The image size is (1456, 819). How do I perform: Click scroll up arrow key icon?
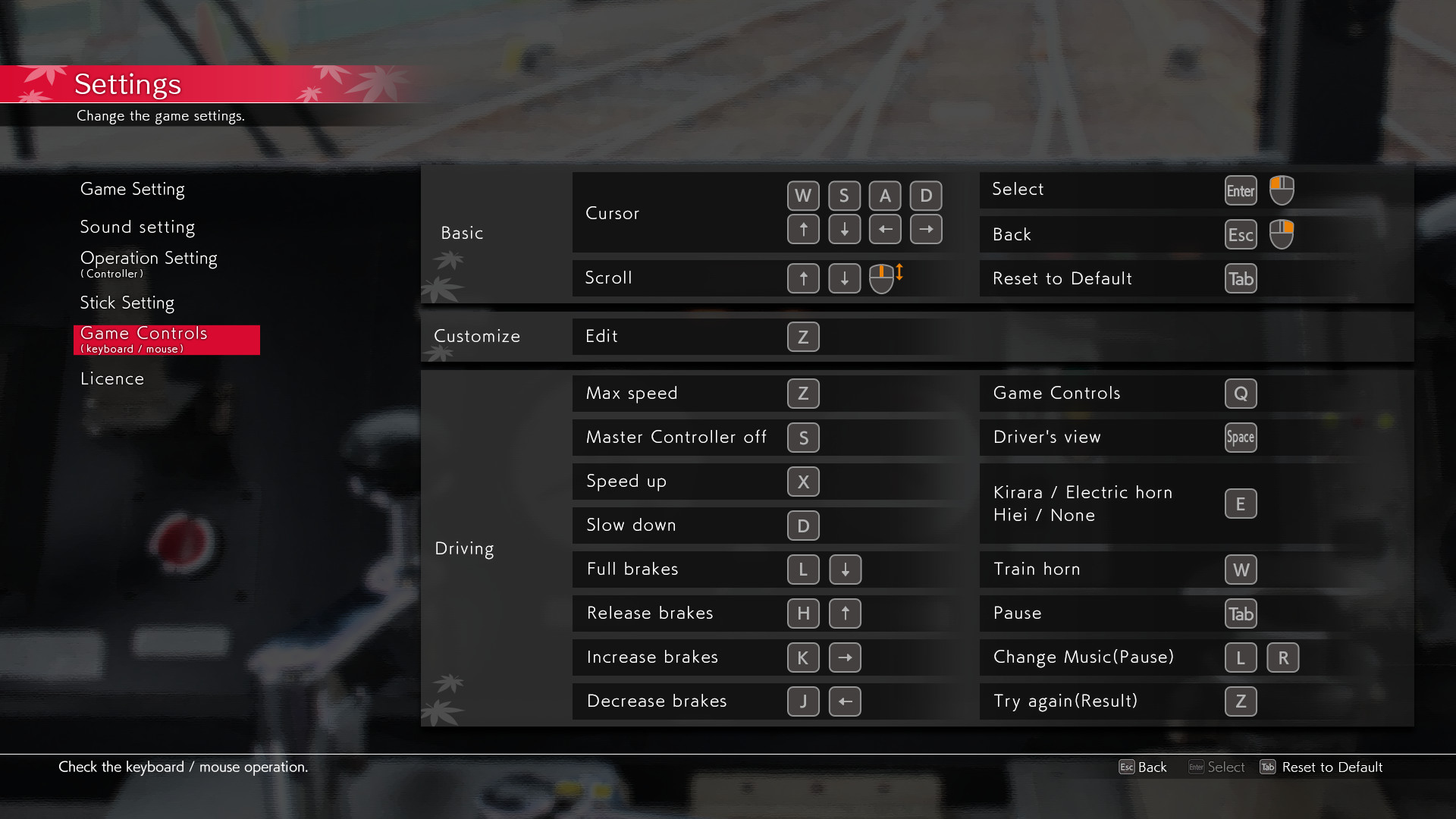(802, 278)
